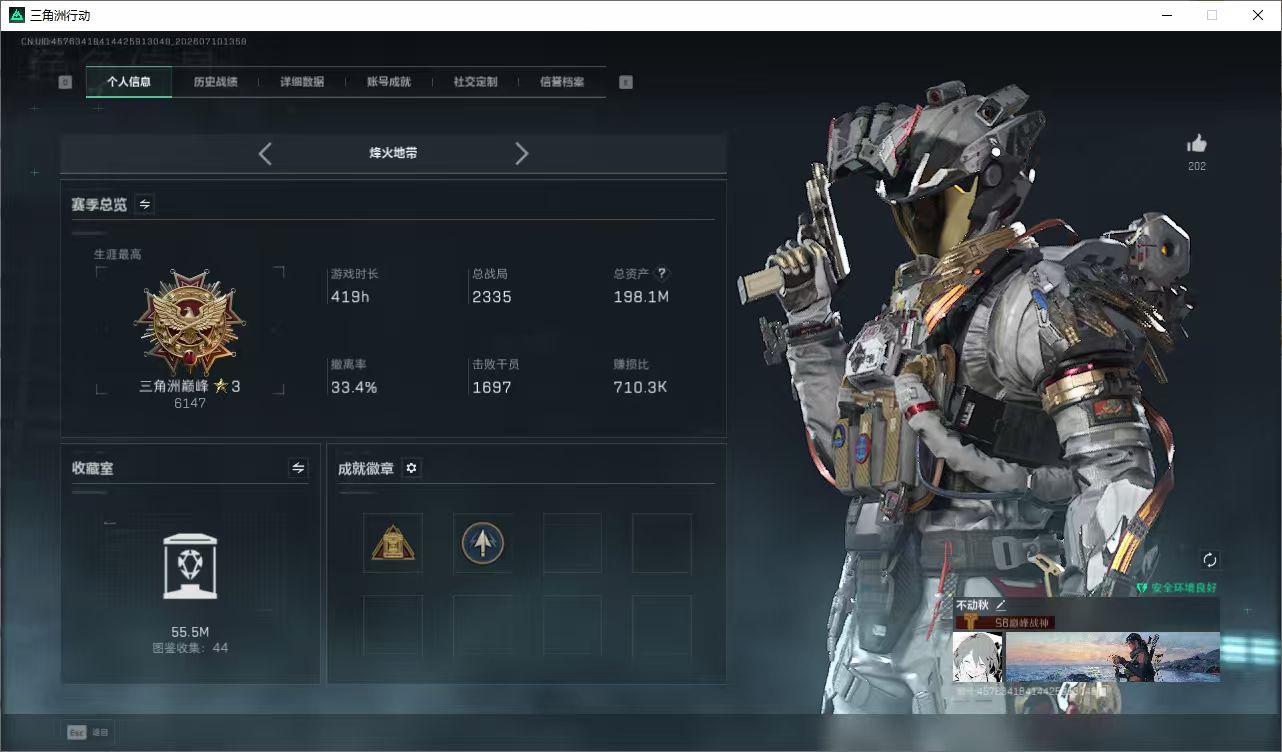Click the help icon beside 总资产
The width and height of the screenshot is (1282, 752).
[x=661, y=273]
